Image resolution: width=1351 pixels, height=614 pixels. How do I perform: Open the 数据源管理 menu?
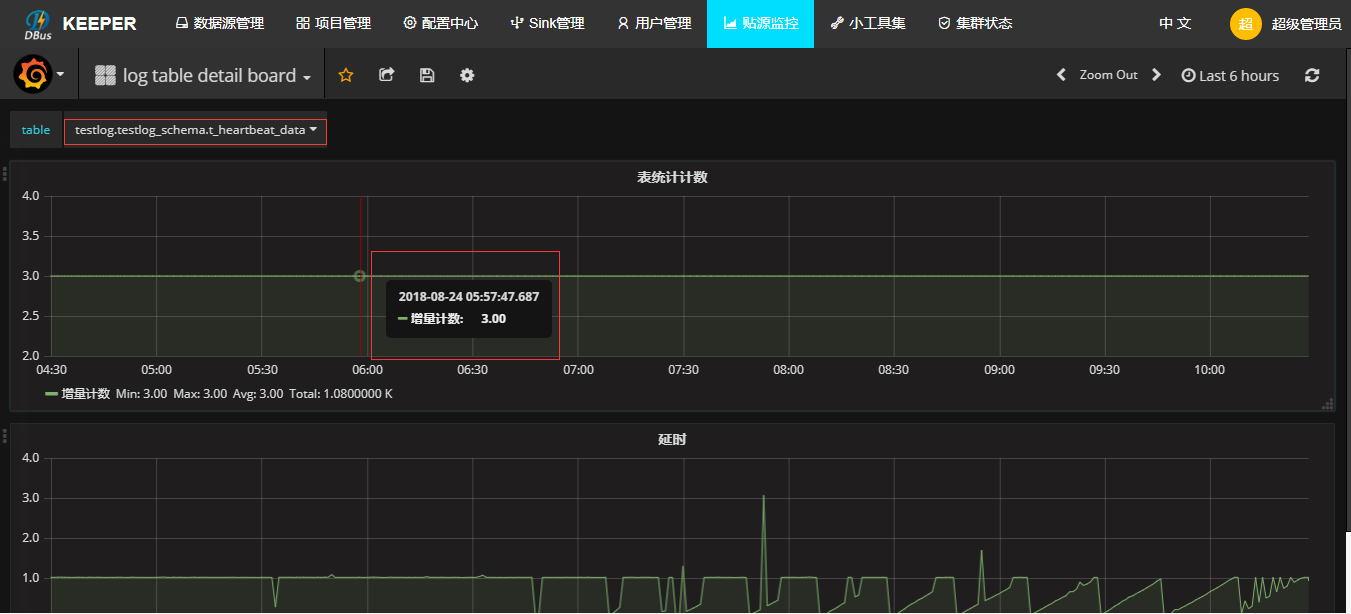pos(220,23)
